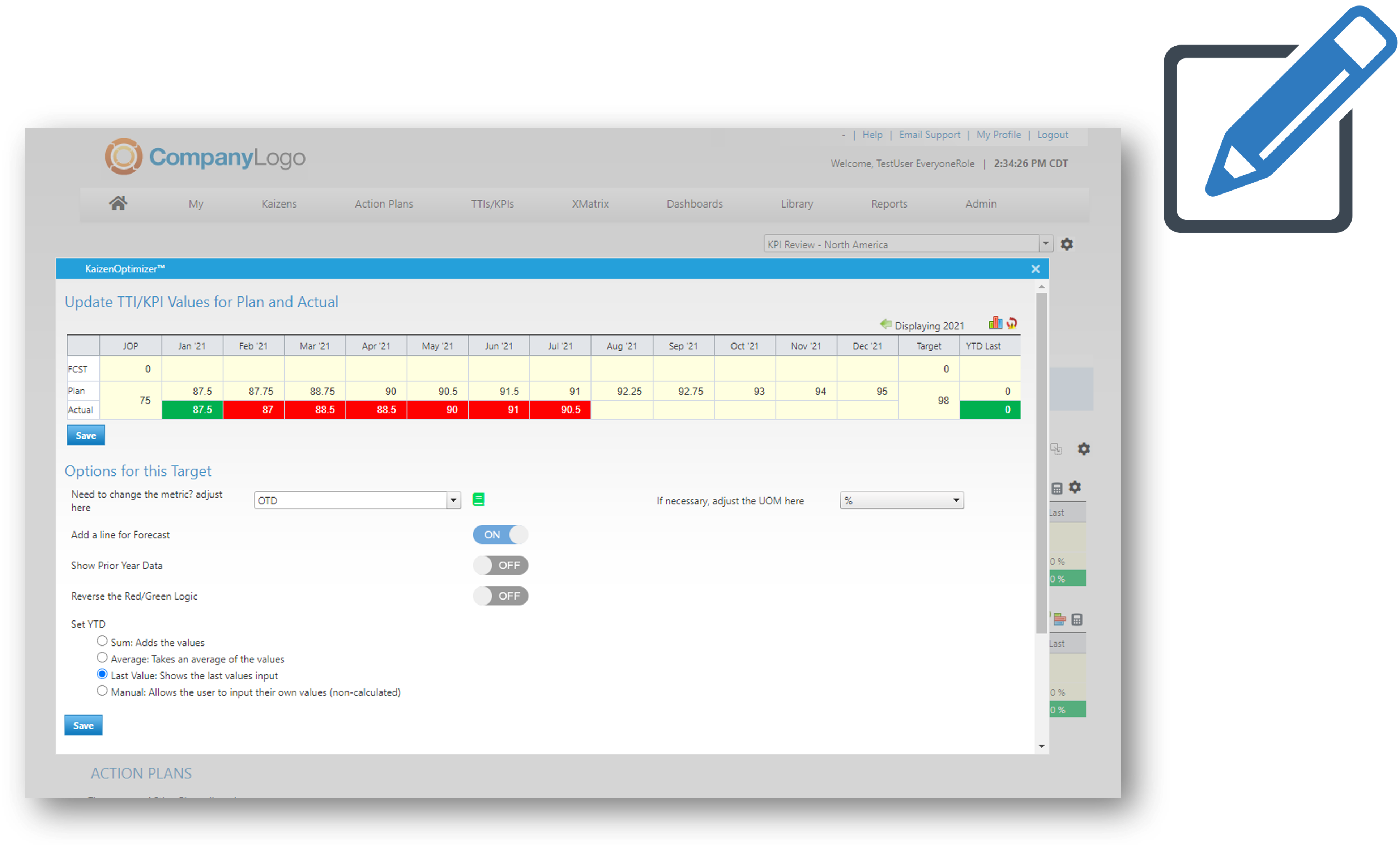
Task: Enable the Show Prior Year Data toggle
Action: [500, 565]
